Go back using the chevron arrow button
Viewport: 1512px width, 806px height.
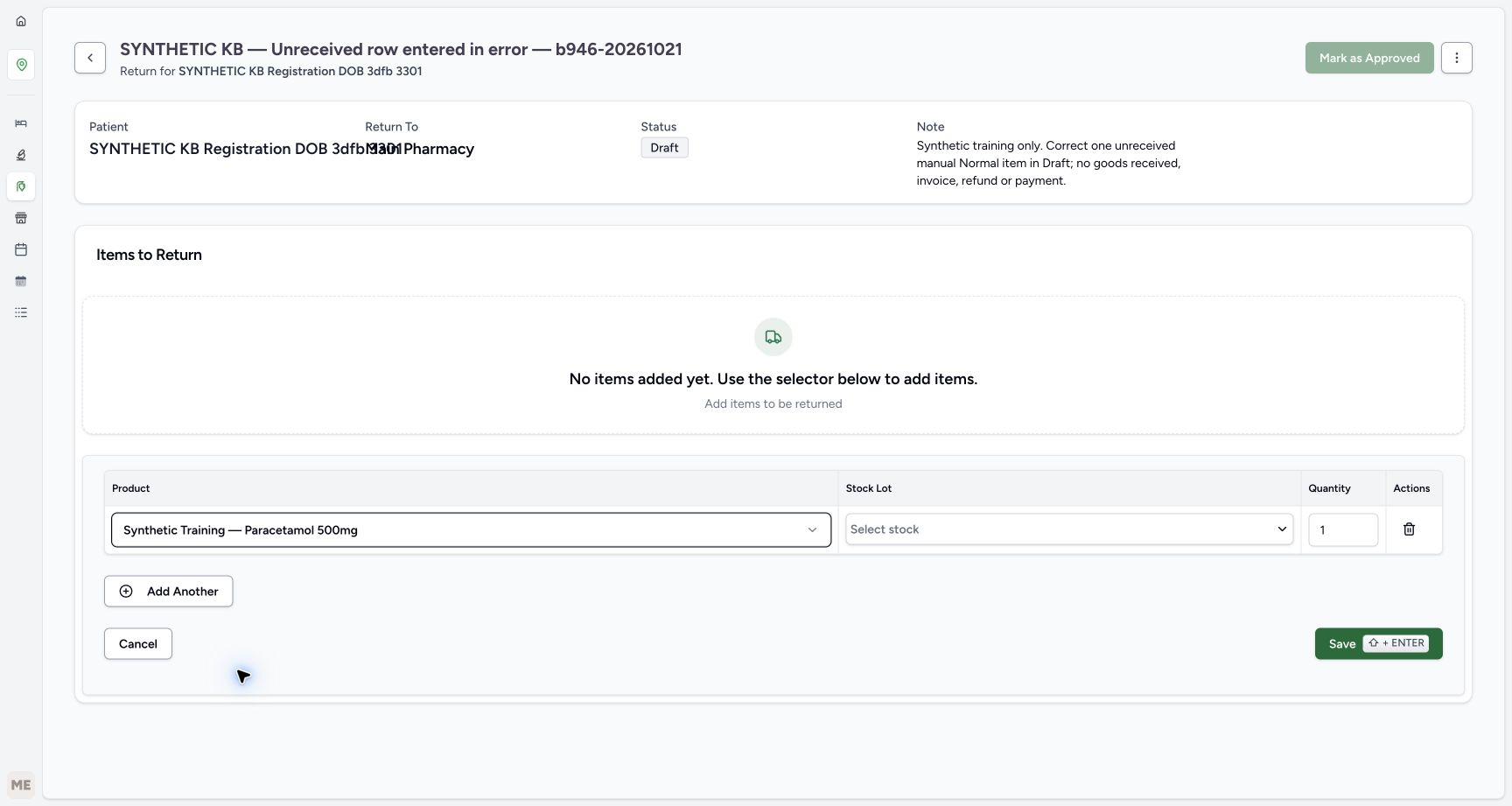(90, 58)
